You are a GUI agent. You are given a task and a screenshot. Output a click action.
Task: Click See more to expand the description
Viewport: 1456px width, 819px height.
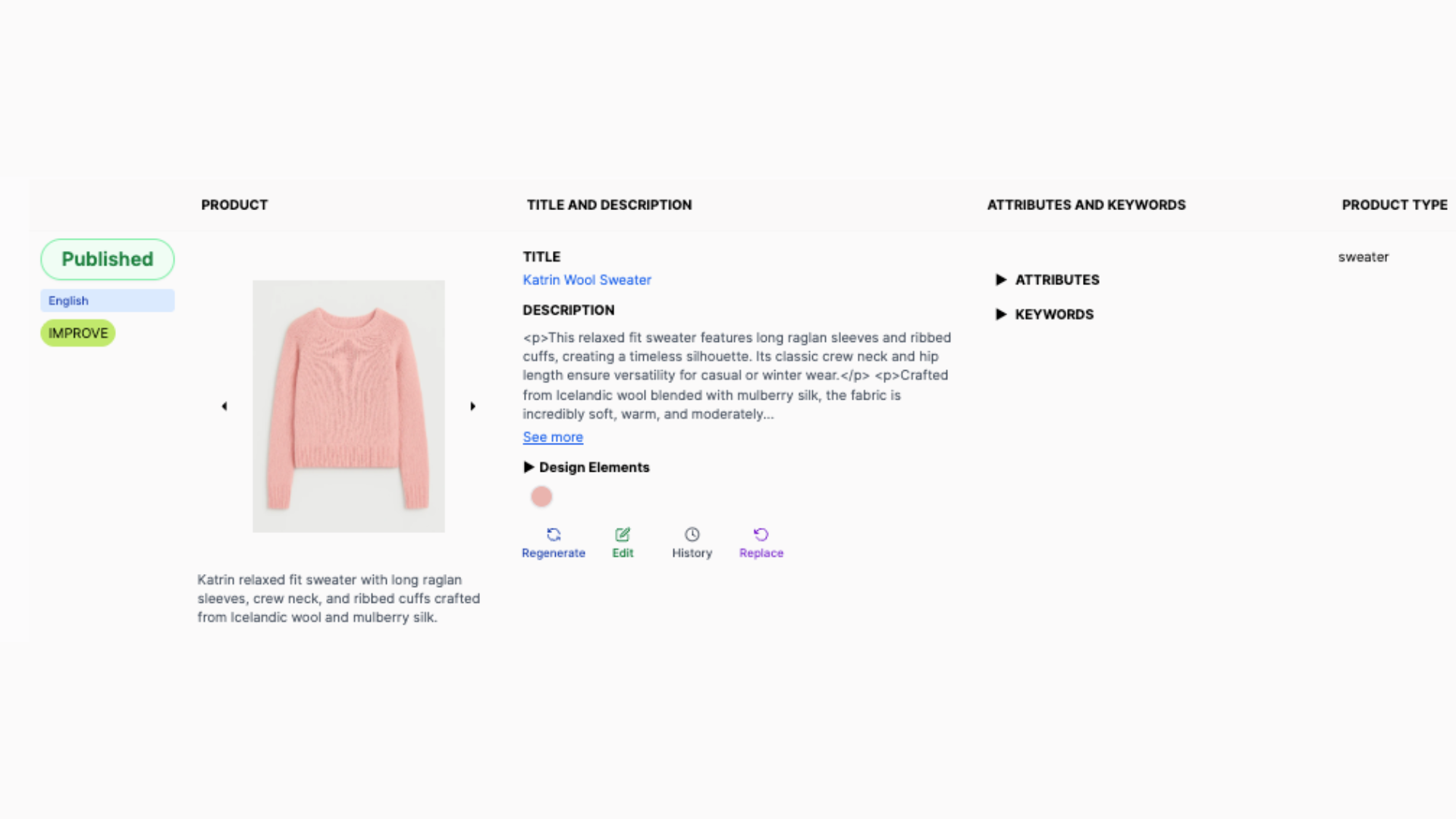[553, 437]
